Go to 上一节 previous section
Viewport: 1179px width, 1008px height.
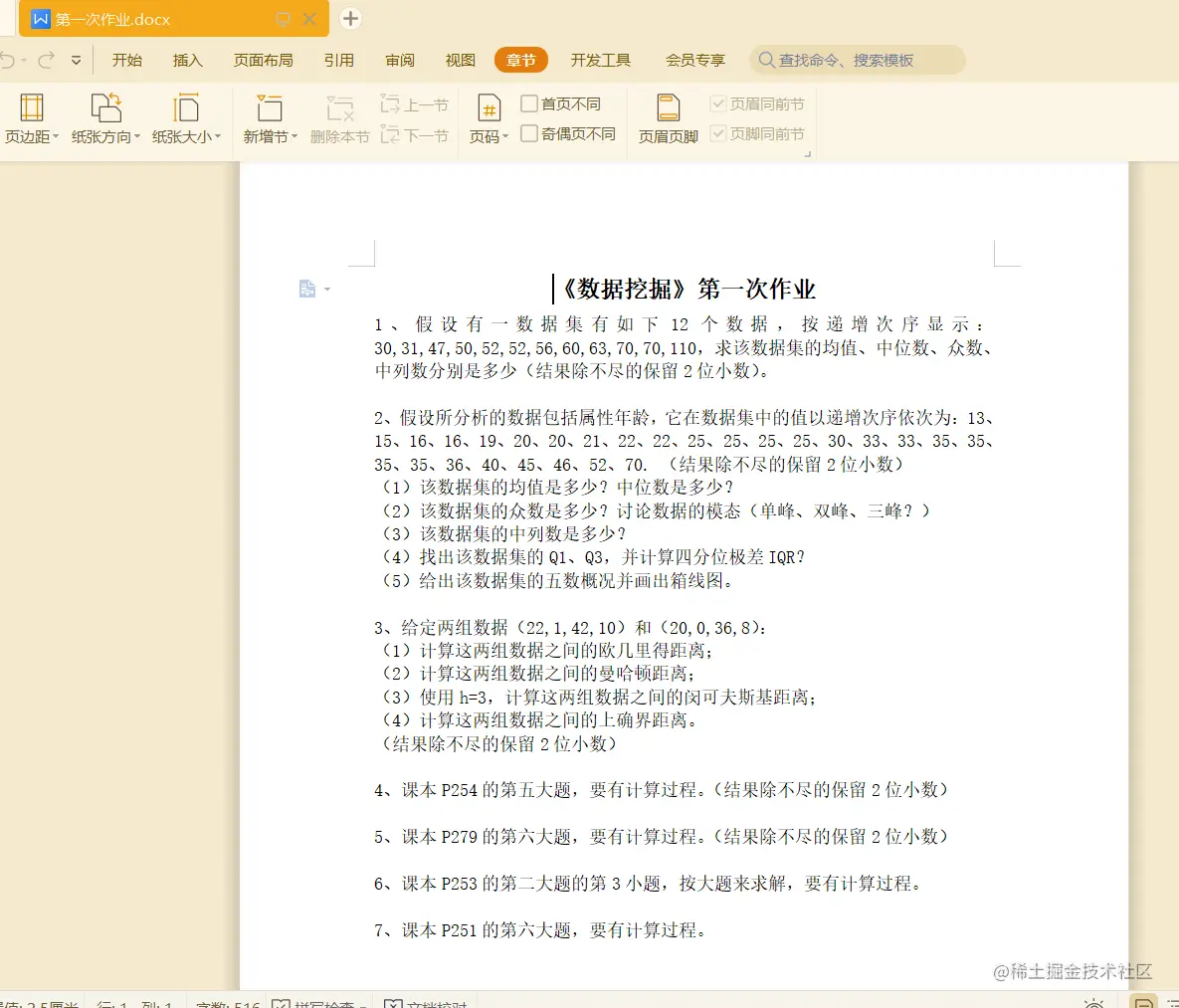tap(414, 104)
